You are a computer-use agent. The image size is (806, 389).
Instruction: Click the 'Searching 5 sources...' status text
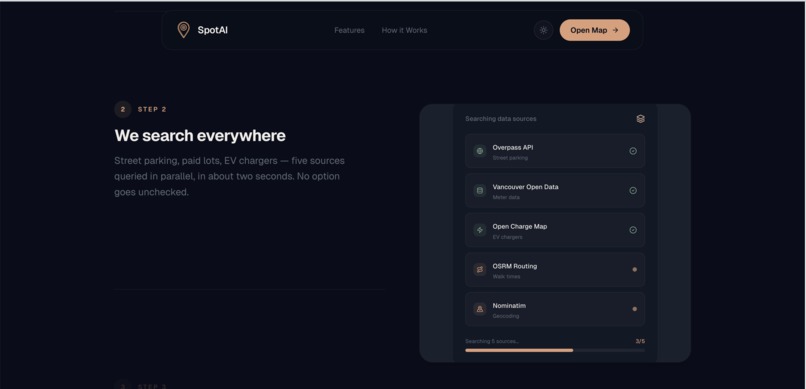pyautogui.click(x=492, y=341)
